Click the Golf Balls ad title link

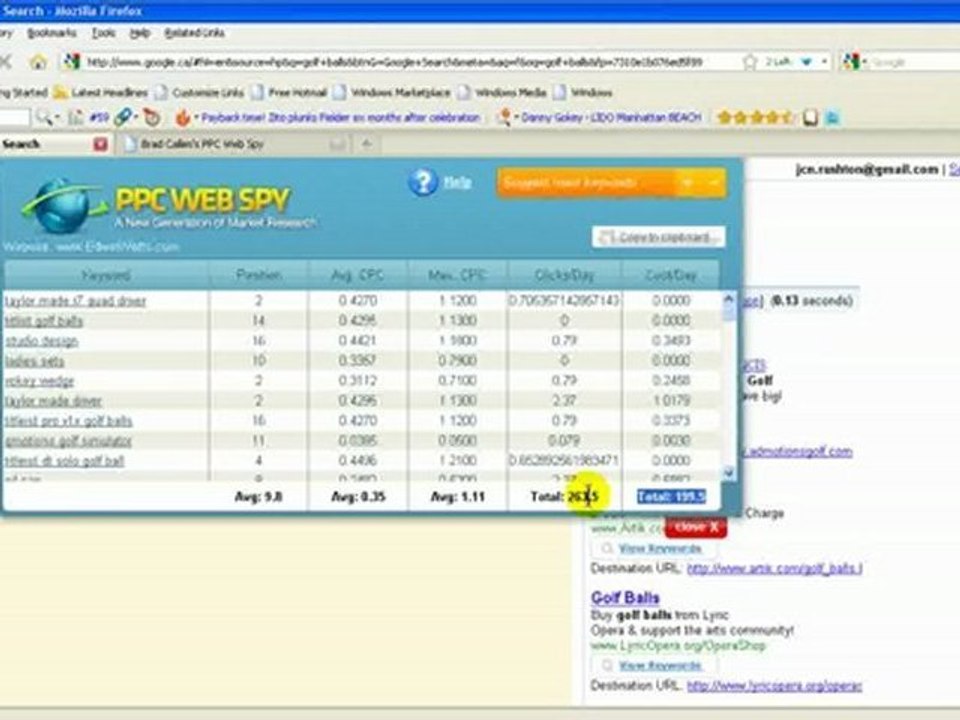pos(625,598)
